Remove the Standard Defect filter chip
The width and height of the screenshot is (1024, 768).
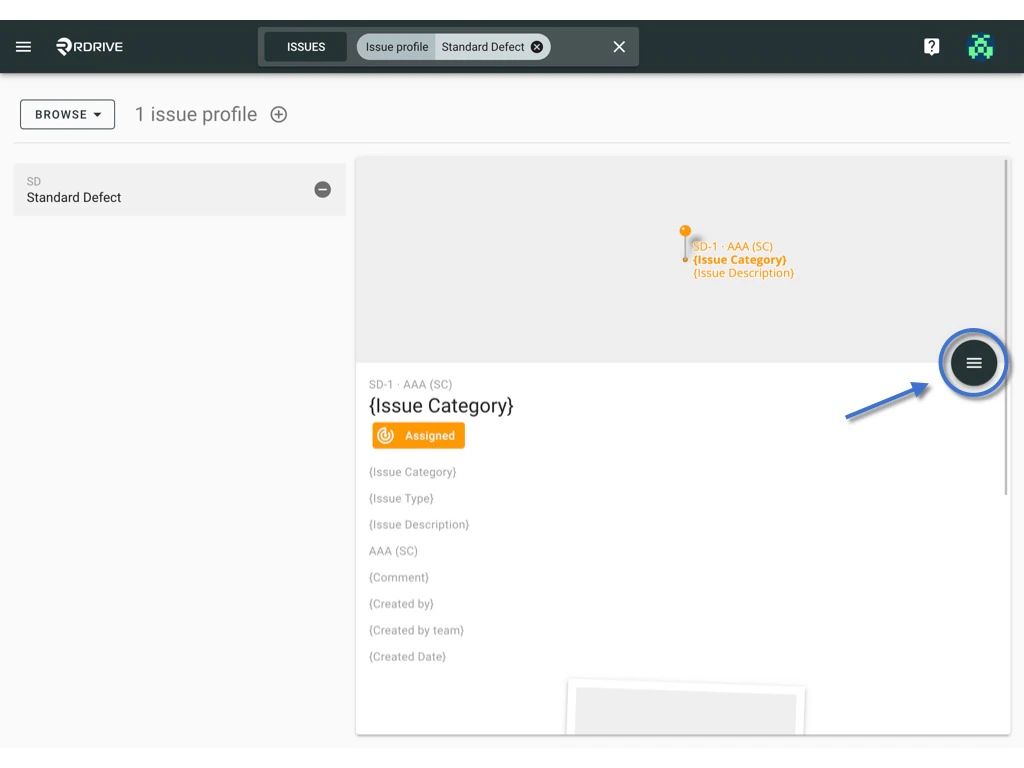pyautogui.click(x=537, y=46)
